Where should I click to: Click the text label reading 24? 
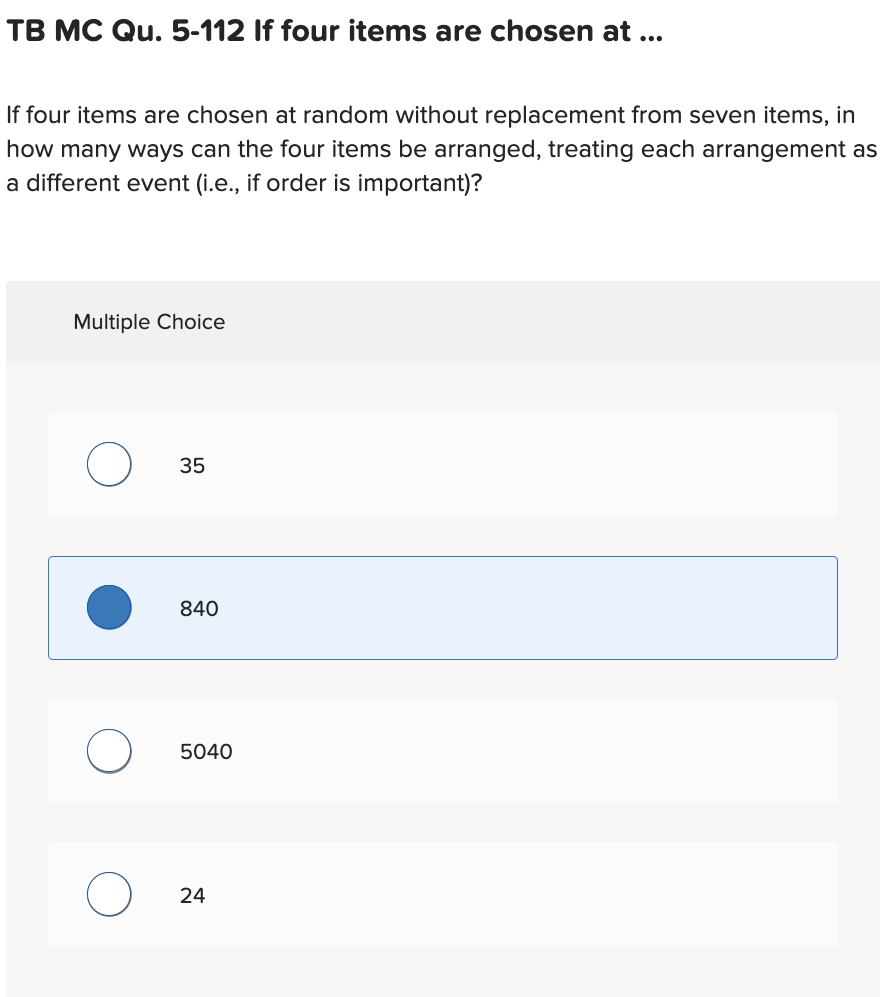[x=192, y=895]
